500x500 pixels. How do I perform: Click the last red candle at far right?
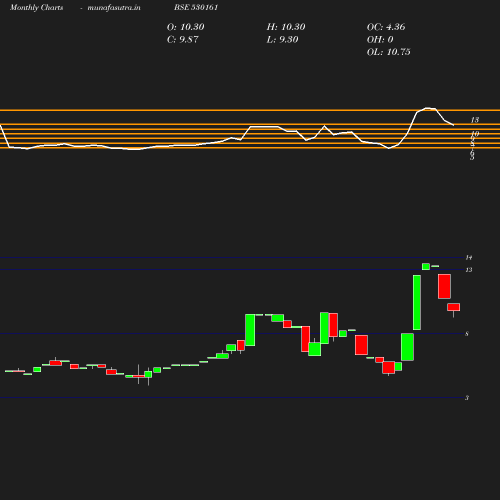tap(454, 307)
